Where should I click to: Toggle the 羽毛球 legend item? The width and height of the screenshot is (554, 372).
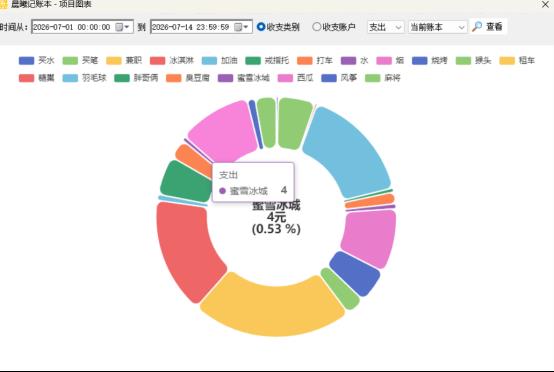point(84,78)
